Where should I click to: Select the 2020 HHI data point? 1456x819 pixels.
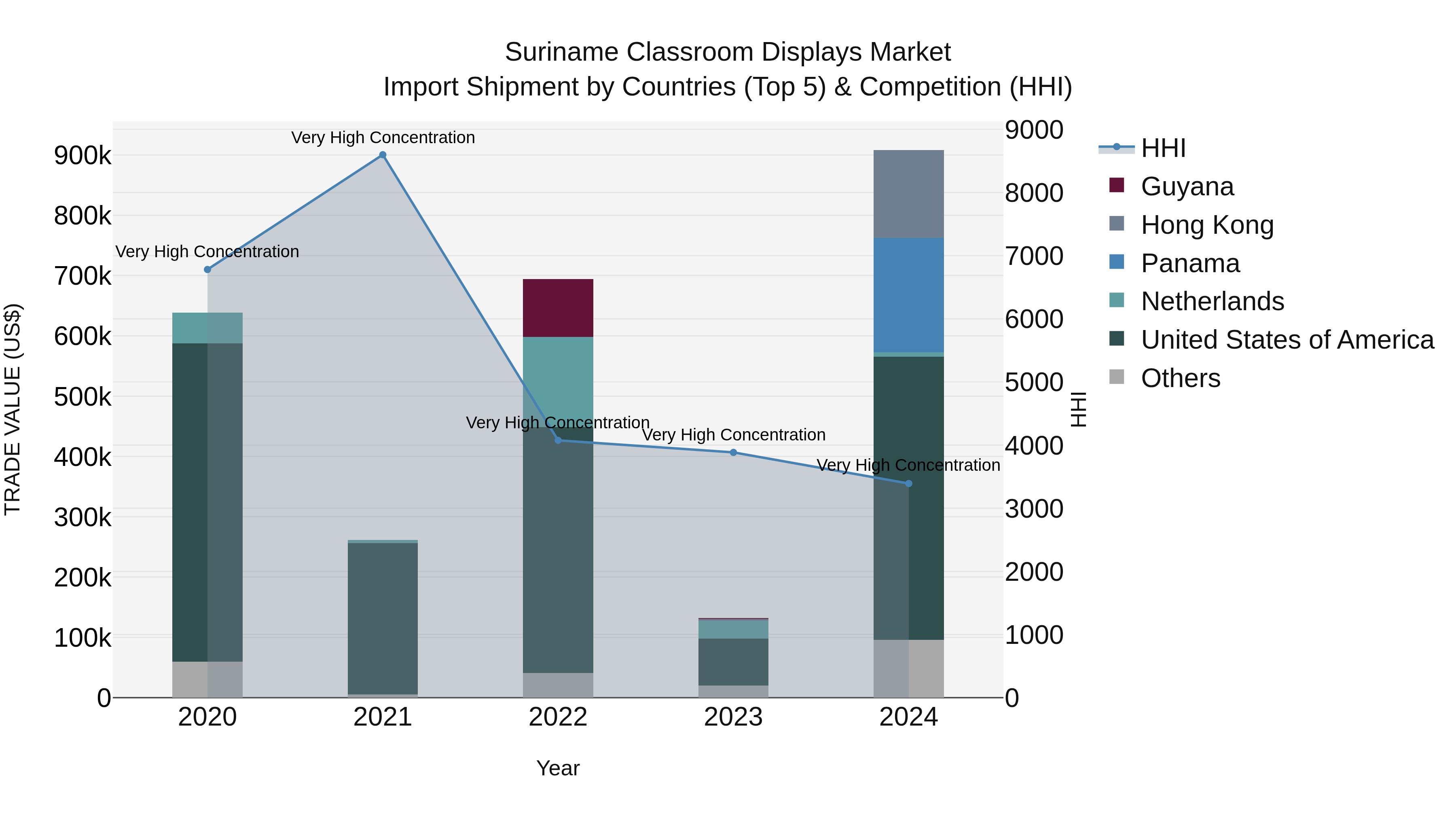coord(207,270)
